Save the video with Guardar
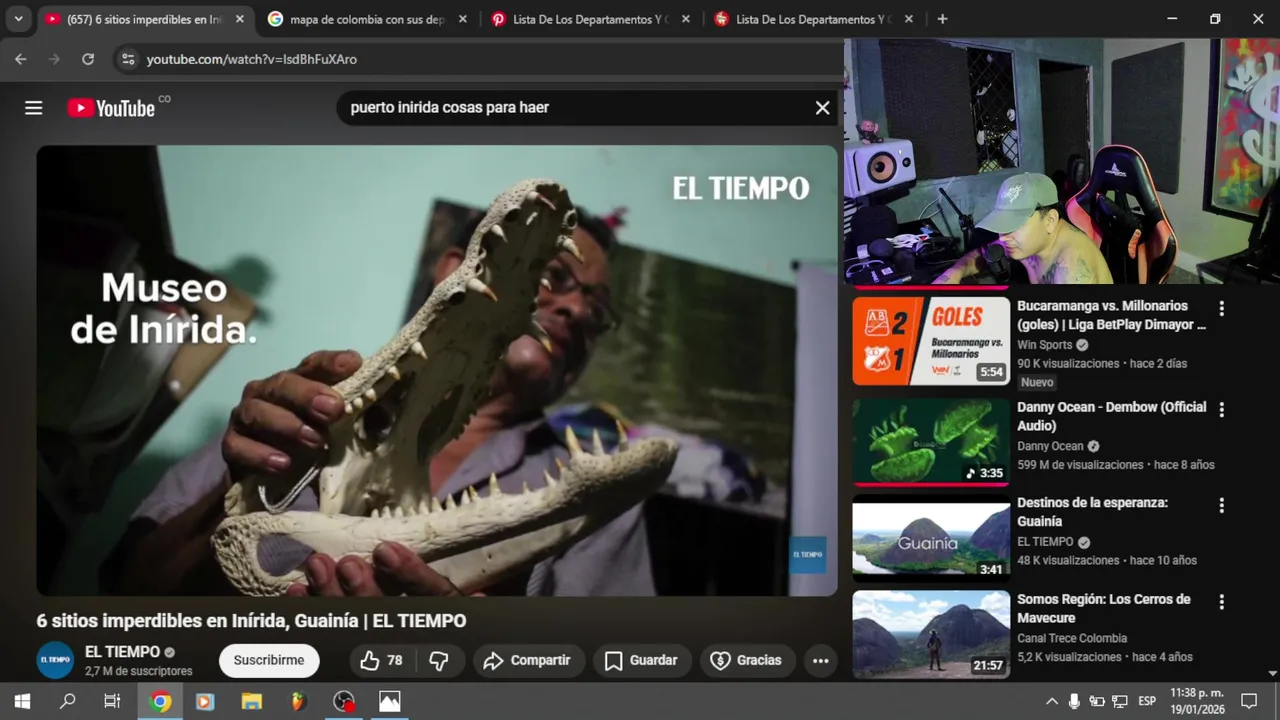 point(641,660)
